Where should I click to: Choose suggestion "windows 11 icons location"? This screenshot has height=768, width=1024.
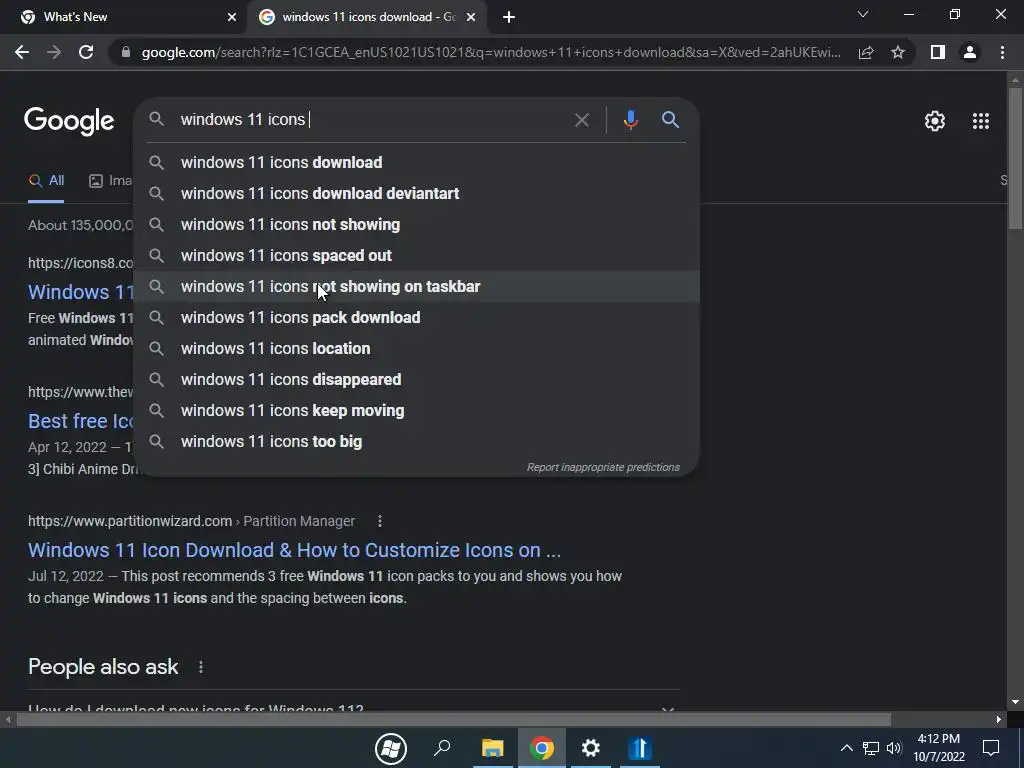click(x=417, y=349)
